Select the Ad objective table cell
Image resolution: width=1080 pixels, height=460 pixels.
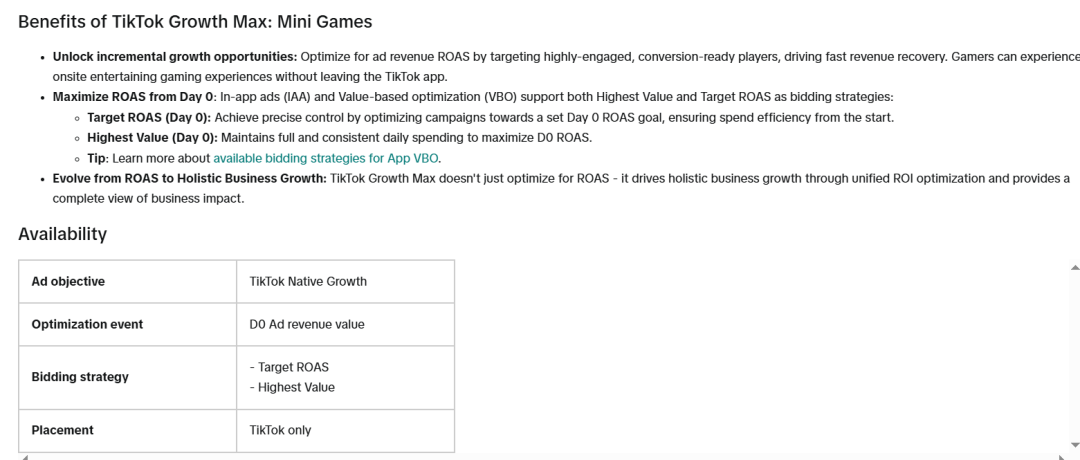pos(127,281)
